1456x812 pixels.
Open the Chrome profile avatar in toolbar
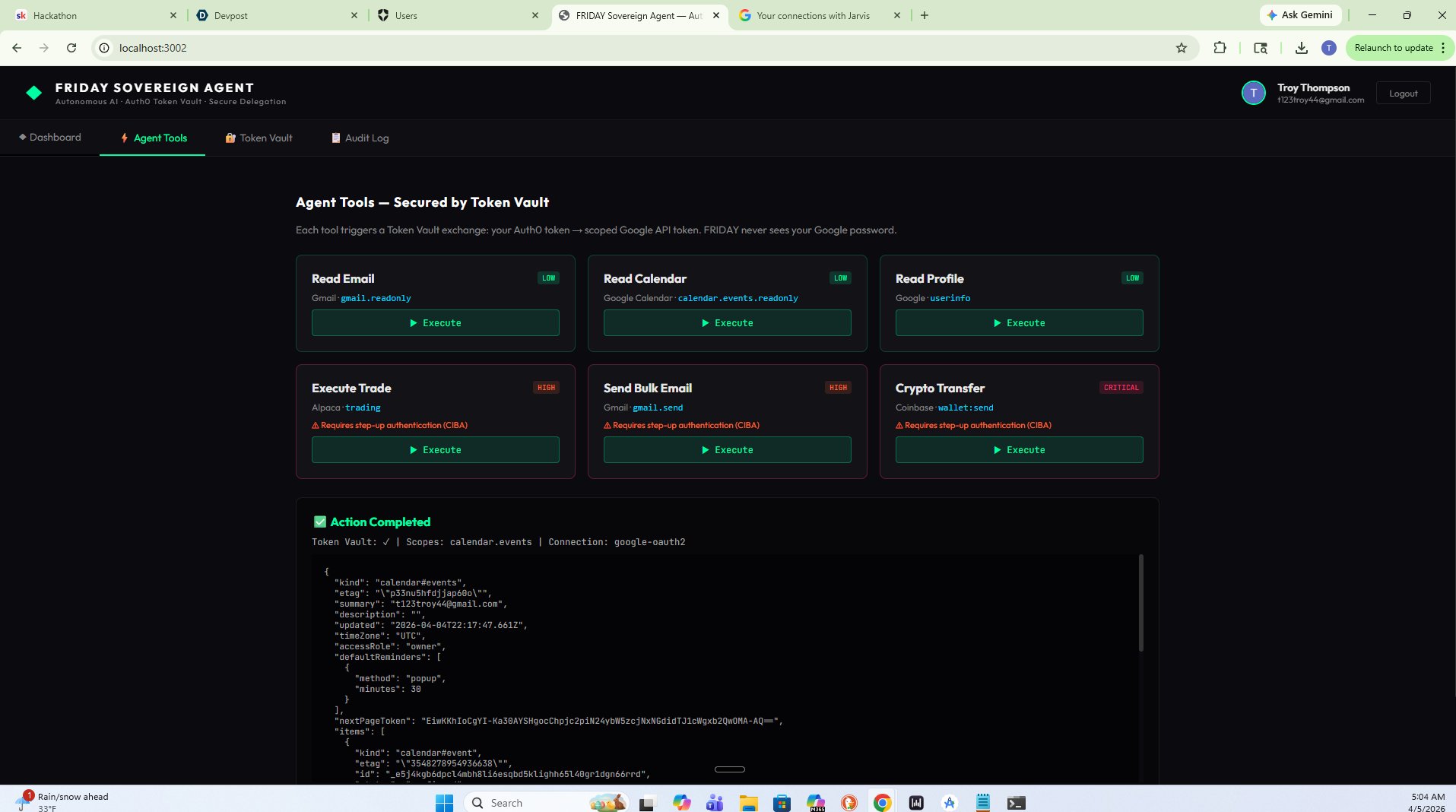1328,48
